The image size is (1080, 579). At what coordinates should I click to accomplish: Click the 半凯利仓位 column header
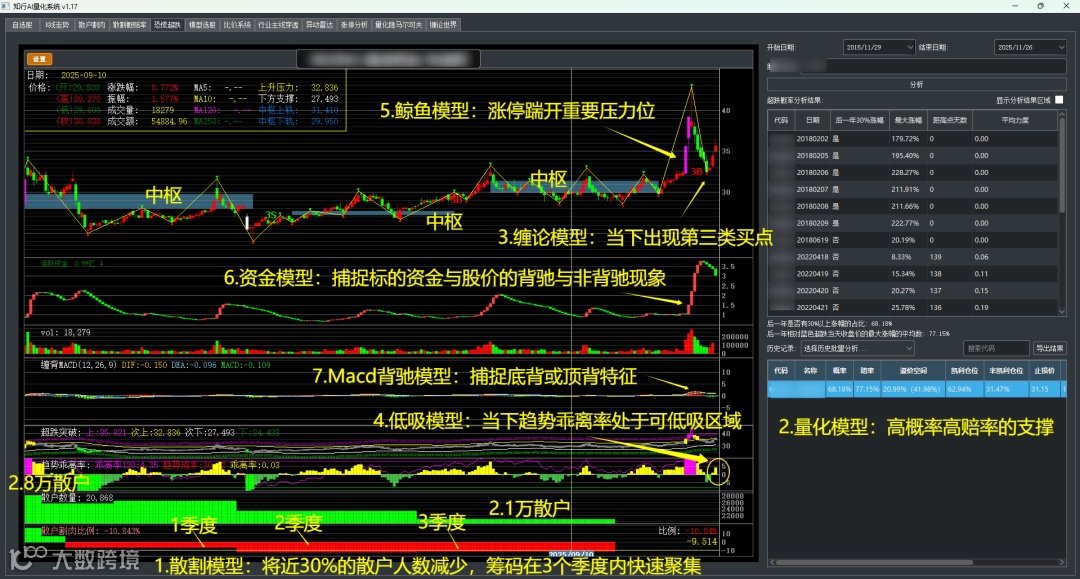point(1006,370)
